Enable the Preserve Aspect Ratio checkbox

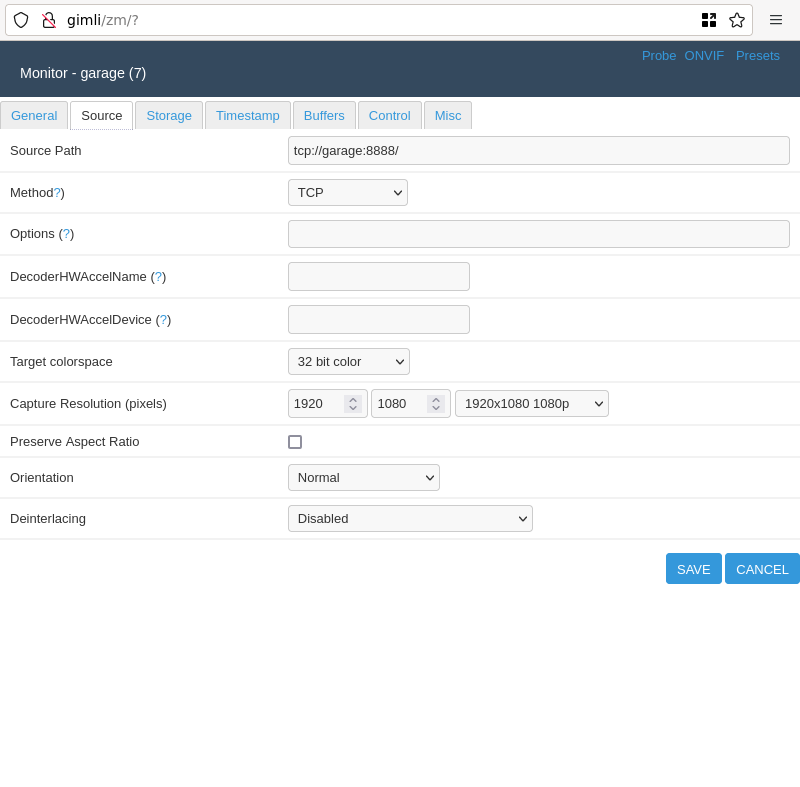(295, 442)
